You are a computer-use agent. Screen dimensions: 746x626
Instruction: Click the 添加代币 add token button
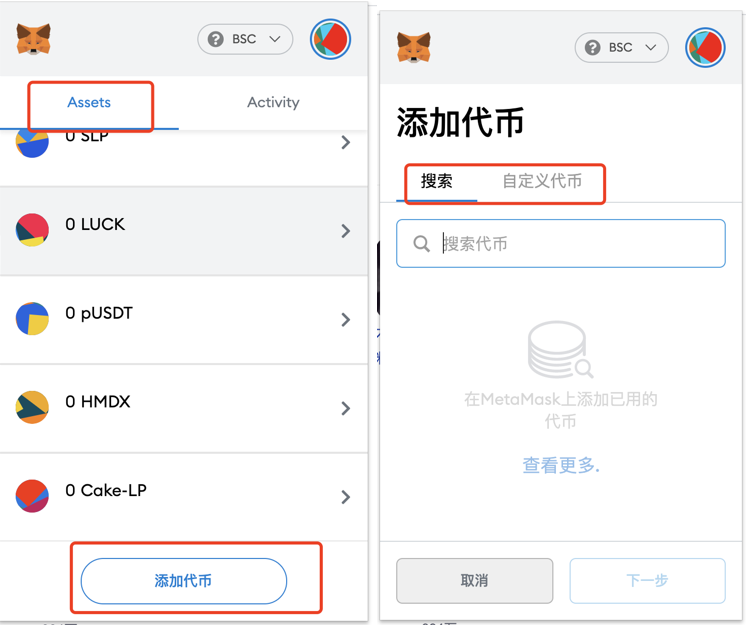[184, 581]
